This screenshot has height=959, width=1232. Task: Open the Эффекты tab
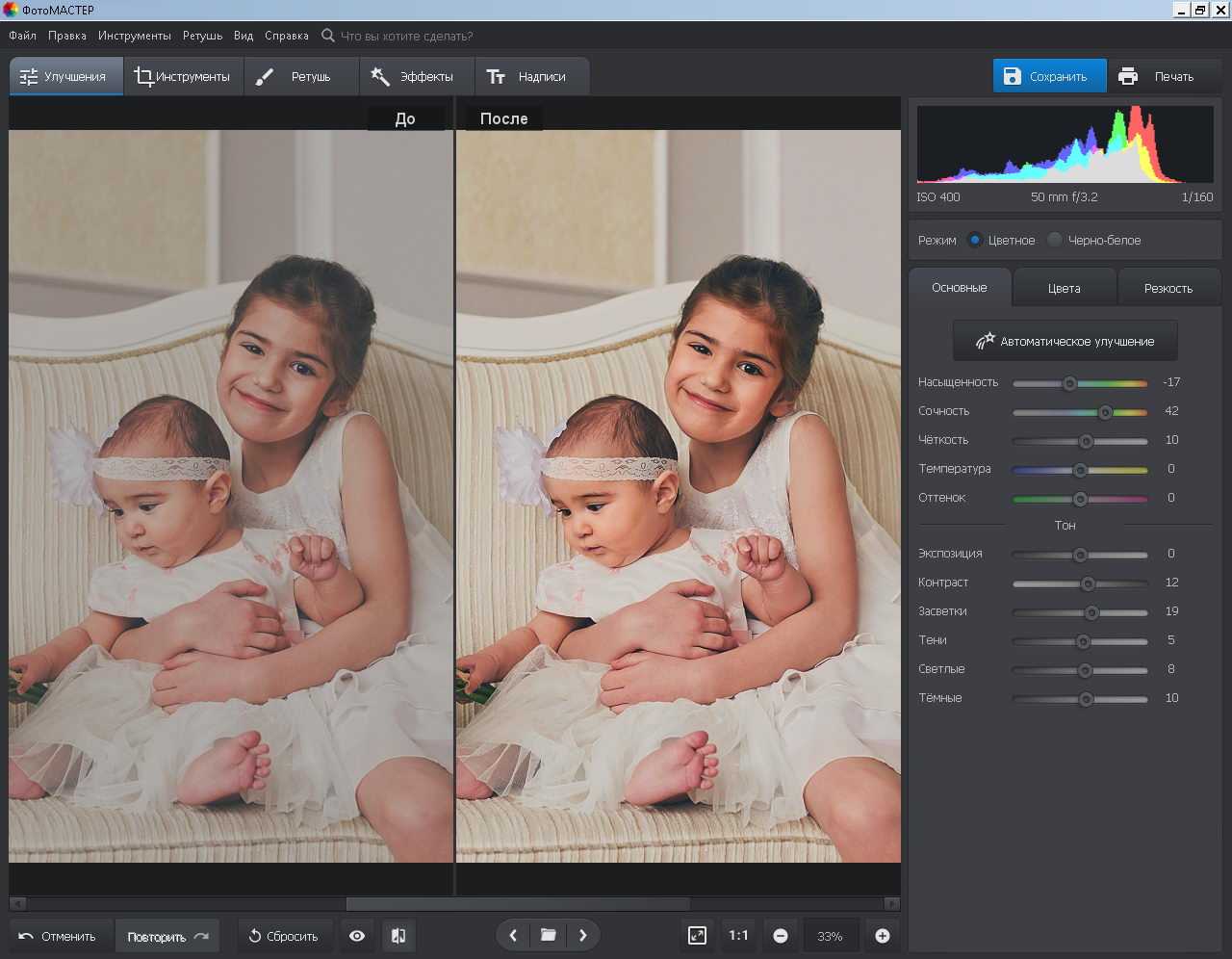(413, 77)
